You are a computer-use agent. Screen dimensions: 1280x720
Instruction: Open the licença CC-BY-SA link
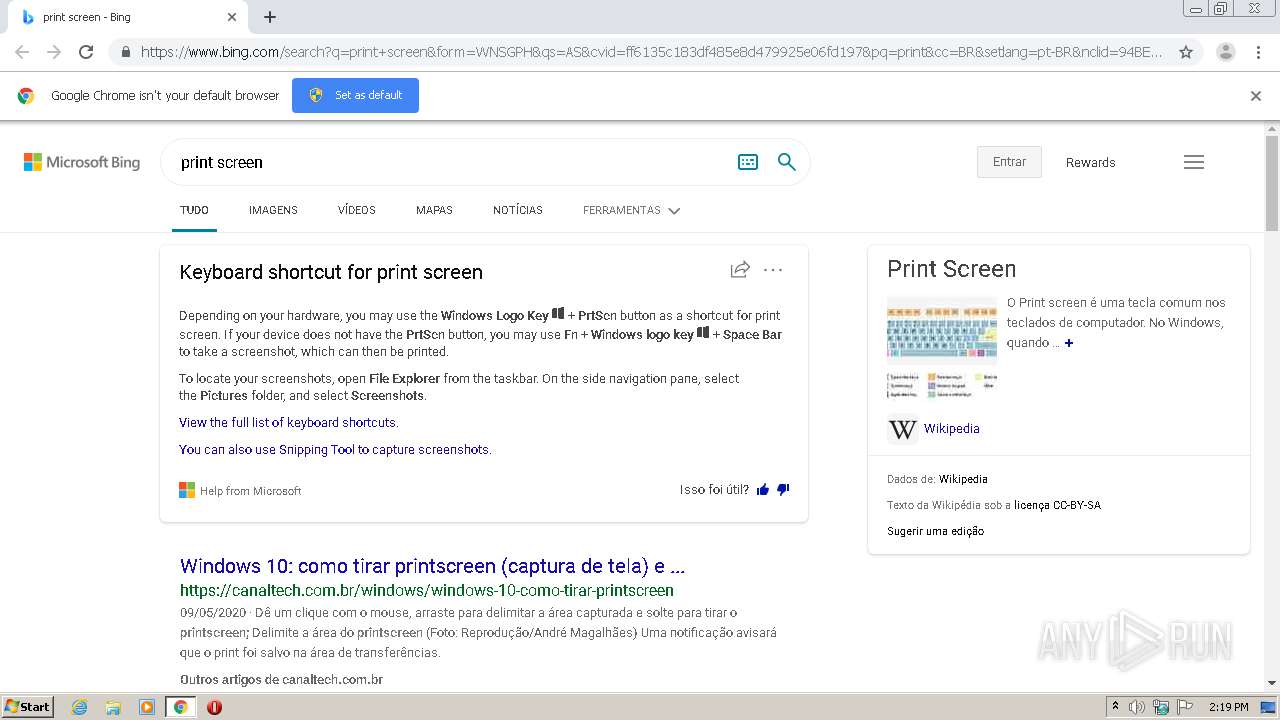click(x=1057, y=505)
